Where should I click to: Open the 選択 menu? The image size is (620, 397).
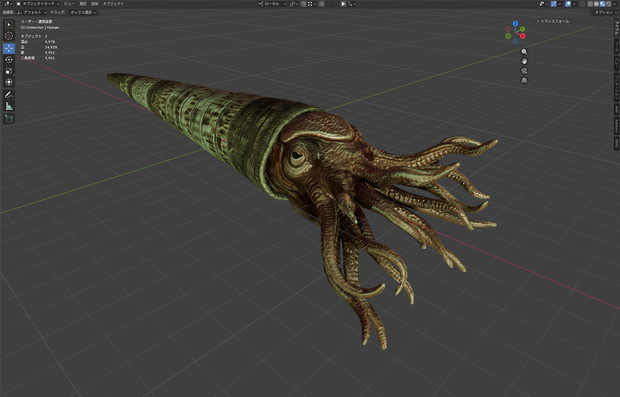(x=83, y=4)
